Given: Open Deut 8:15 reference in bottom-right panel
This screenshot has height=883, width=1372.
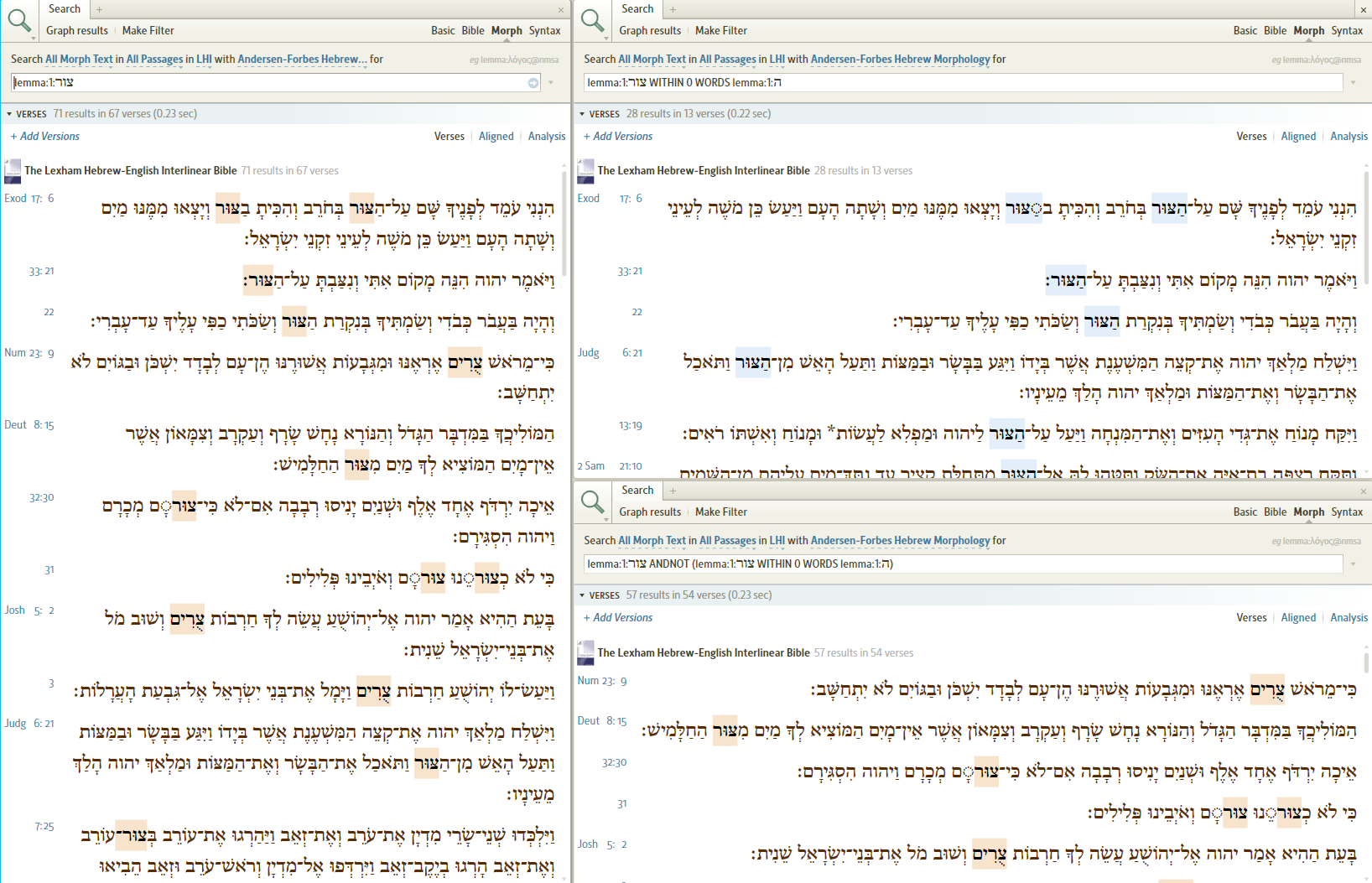Looking at the screenshot, I should click(602, 721).
